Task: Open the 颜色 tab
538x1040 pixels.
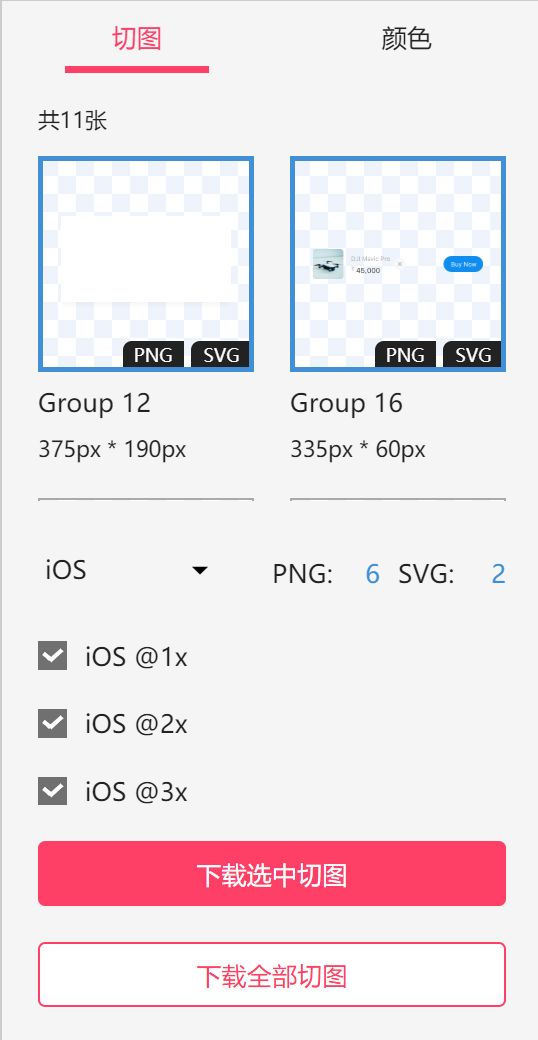Action: click(406, 38)
